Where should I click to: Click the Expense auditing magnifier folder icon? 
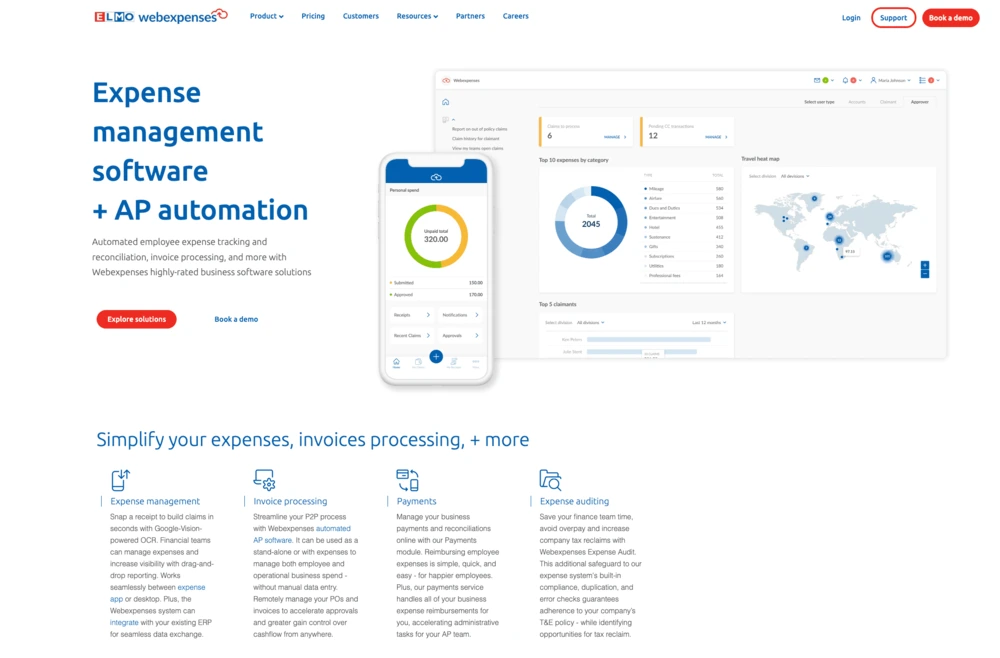coord(550,479)
